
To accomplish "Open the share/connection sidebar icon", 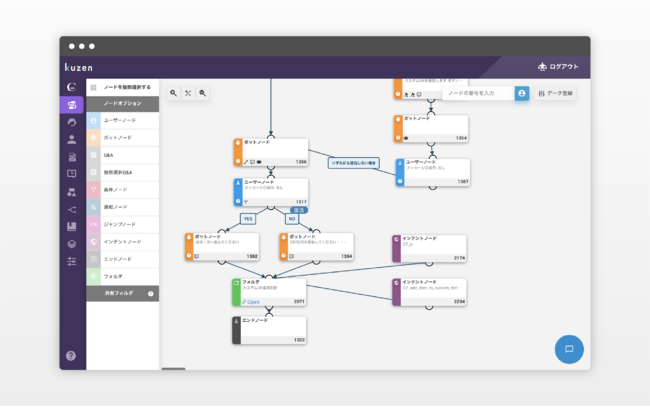I will (x=72, y=209).
